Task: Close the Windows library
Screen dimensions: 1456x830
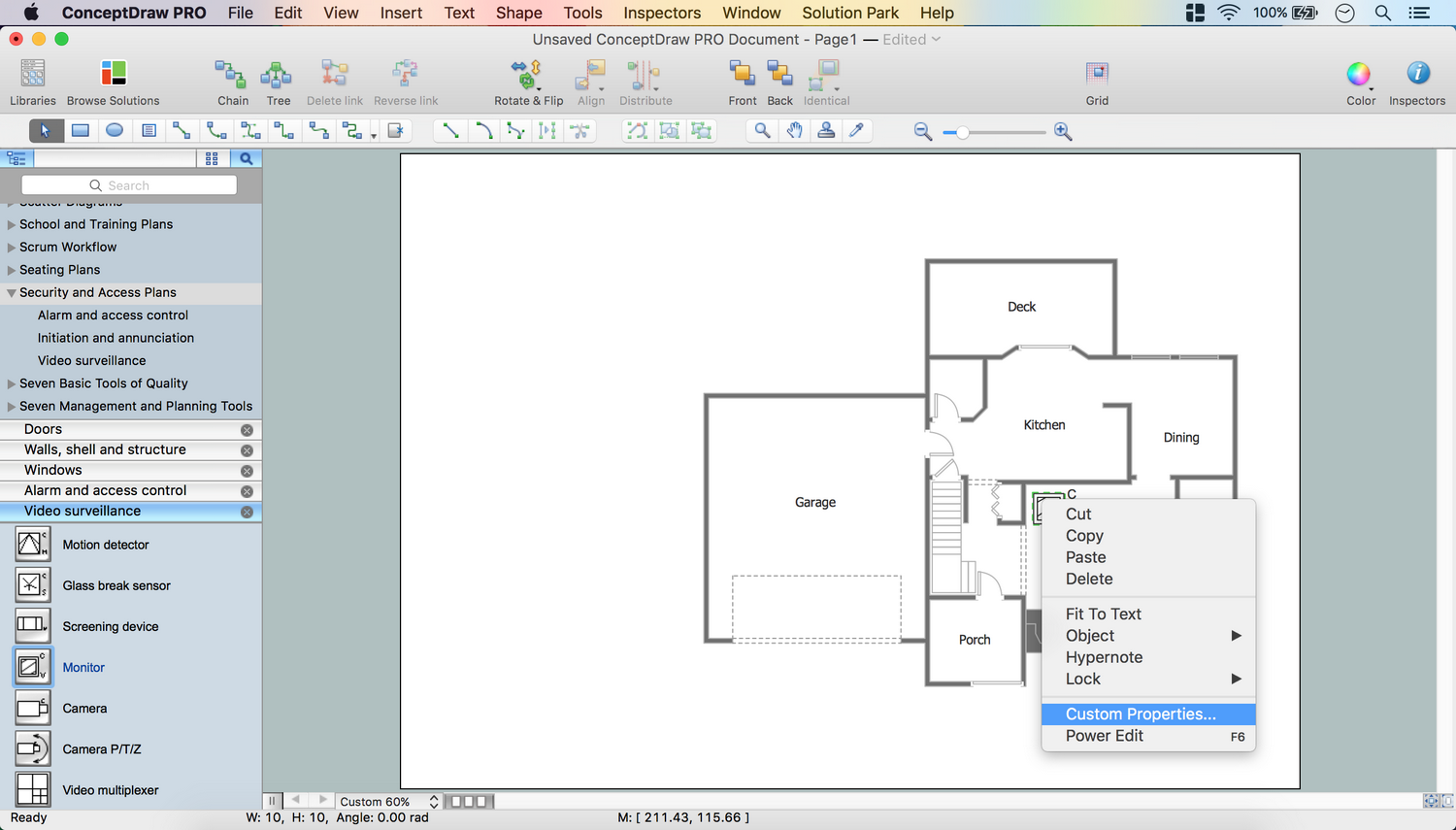Action: pos(247,471)
